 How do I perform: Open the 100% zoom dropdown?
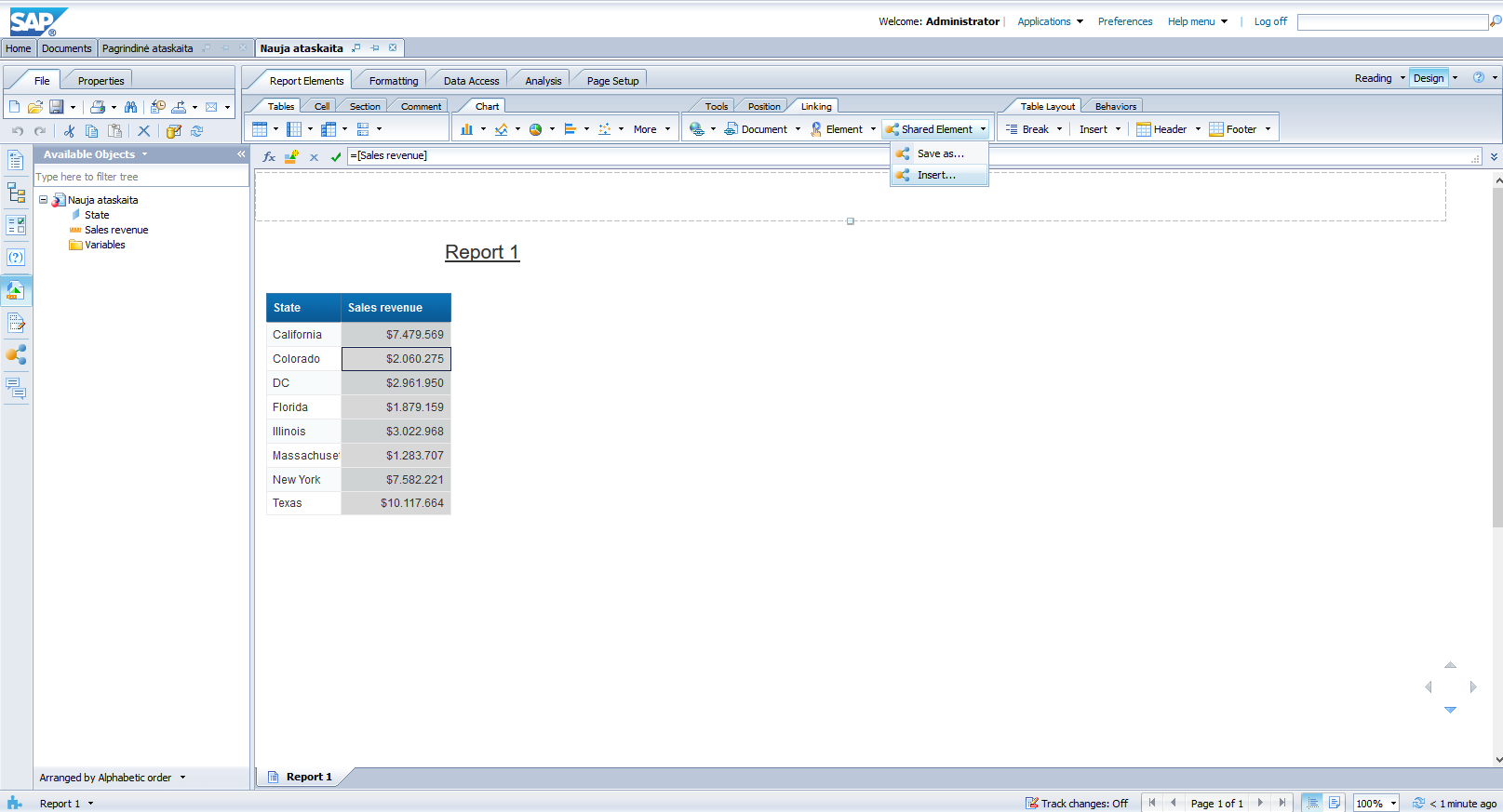pyautogui.click(x=1393, y=804)
